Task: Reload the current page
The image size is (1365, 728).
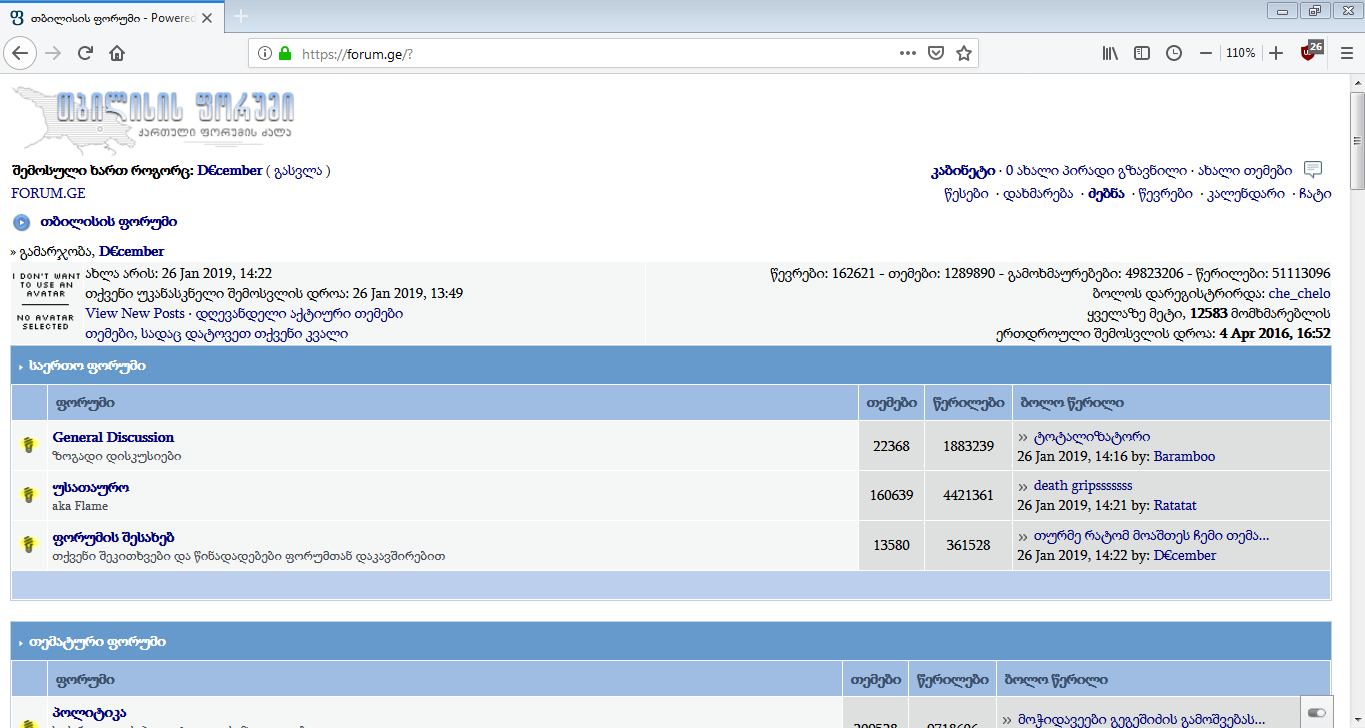Action: (85, 53)
